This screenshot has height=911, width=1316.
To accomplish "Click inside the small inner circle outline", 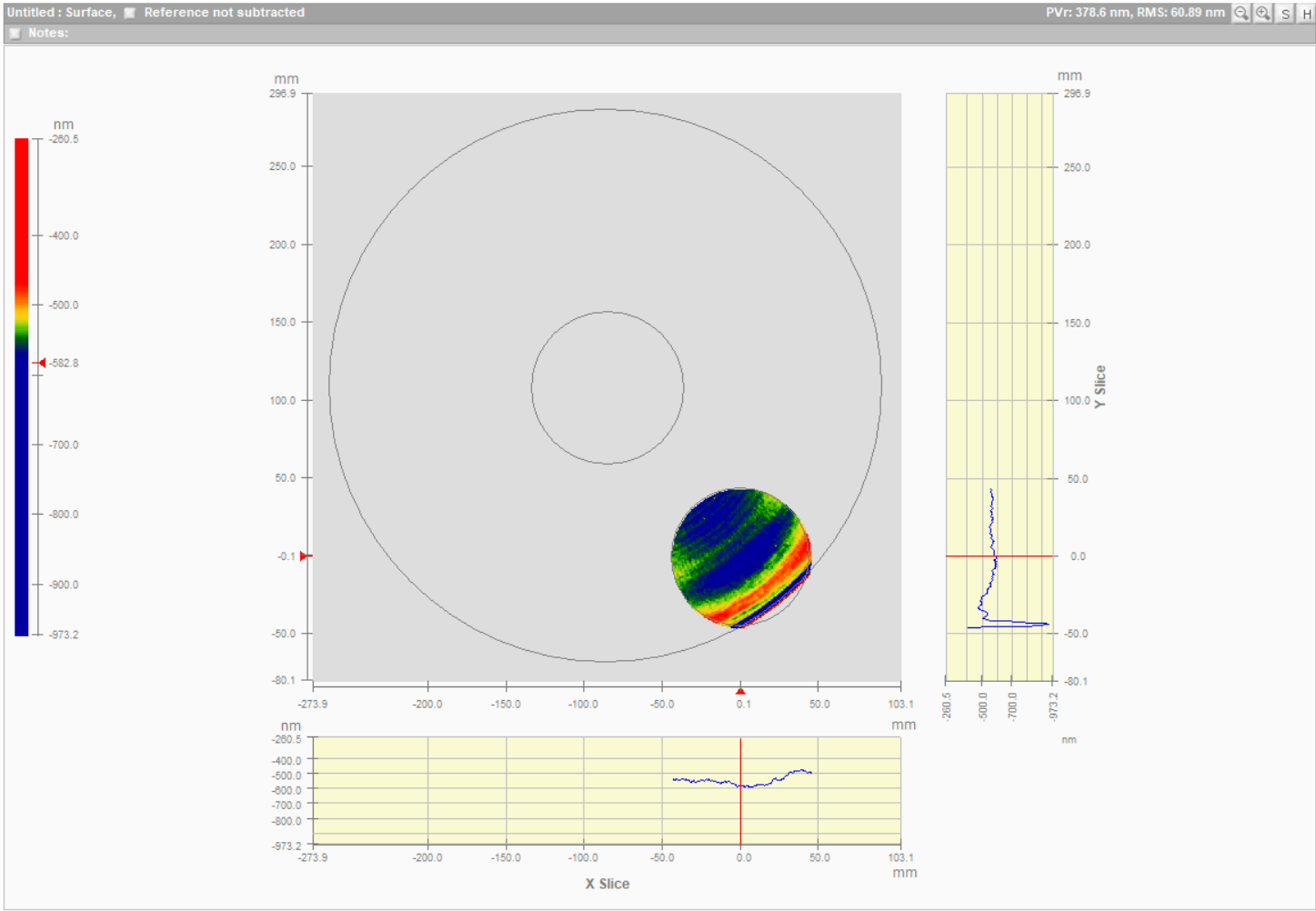I will point(608,388).
